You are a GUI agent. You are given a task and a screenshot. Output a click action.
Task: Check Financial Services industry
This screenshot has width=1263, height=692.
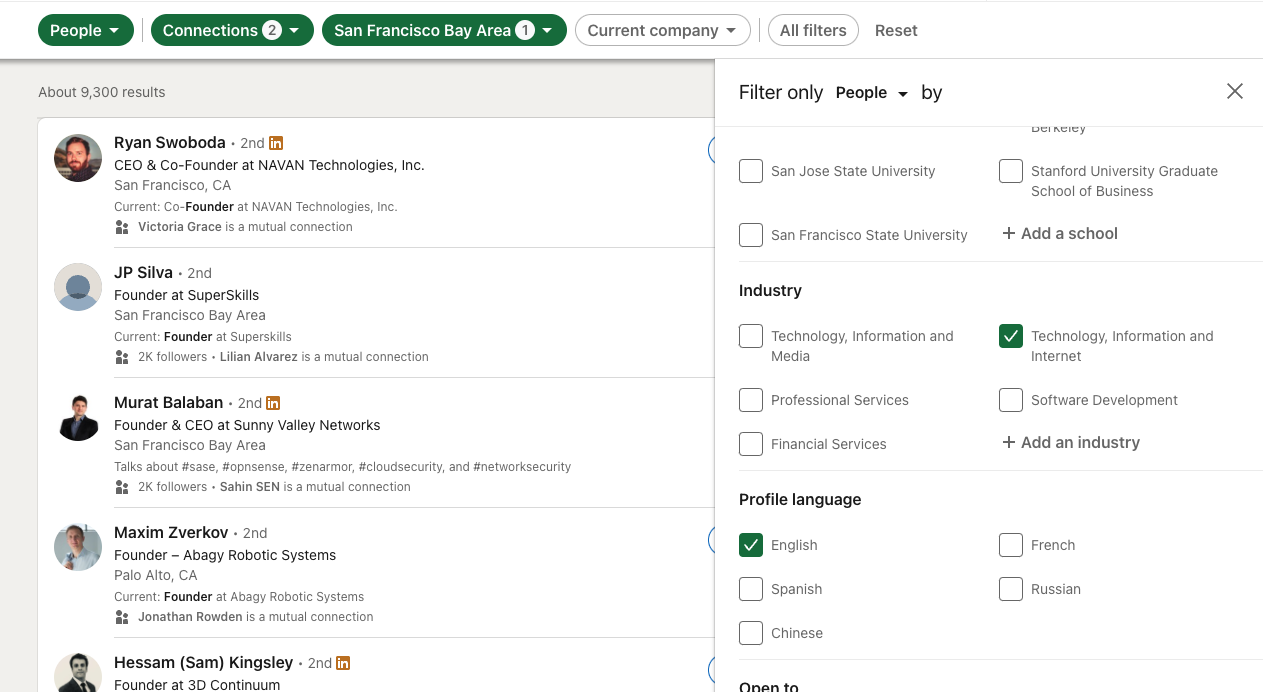(751, 444)
